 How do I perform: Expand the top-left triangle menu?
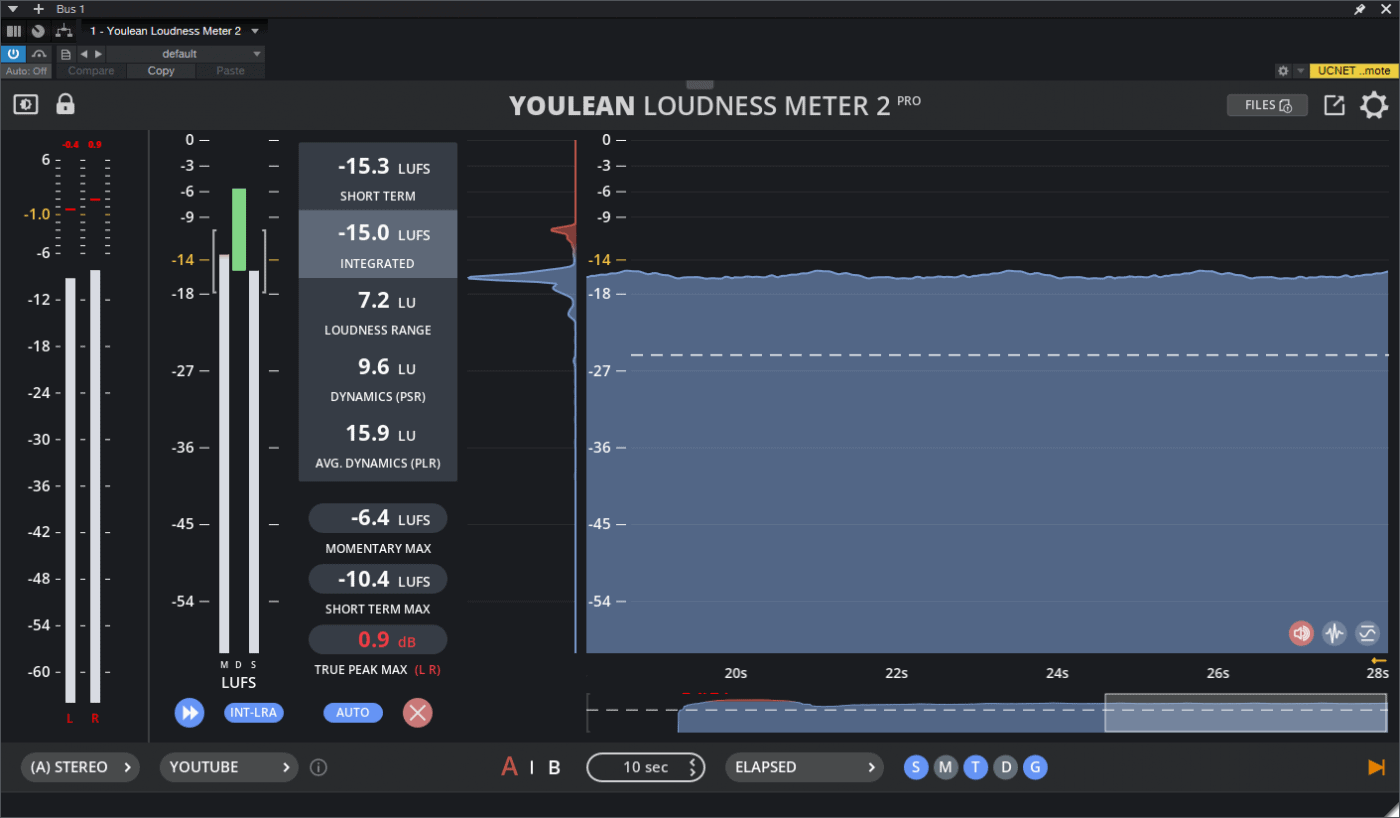[x=13, y=9]
